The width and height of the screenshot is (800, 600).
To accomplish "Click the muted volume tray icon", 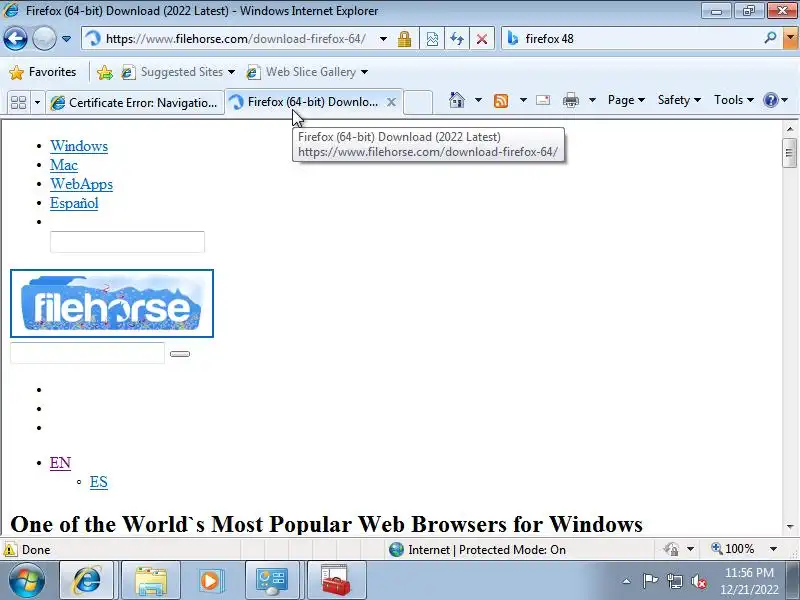I will [699, 581].
